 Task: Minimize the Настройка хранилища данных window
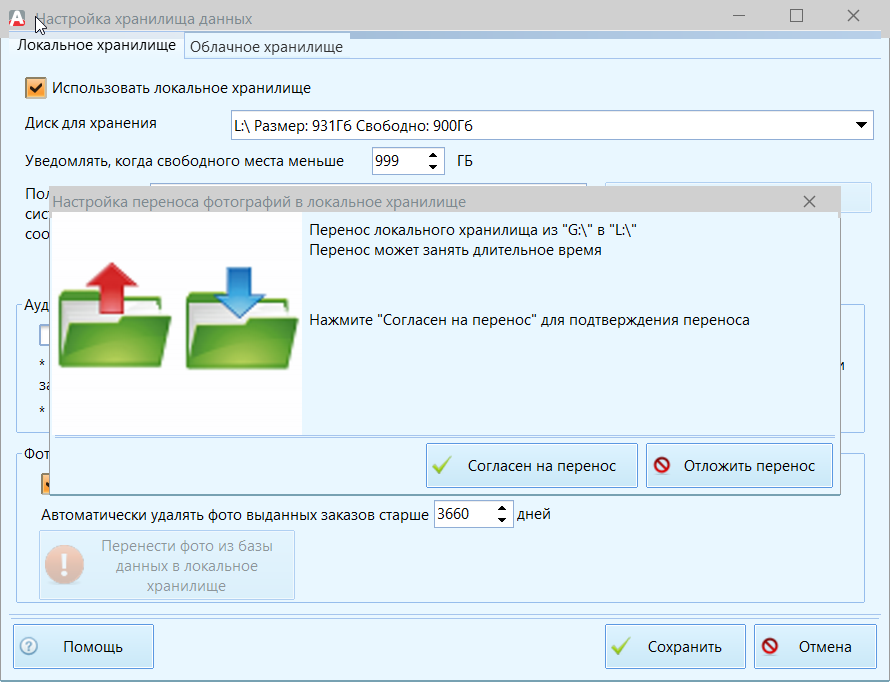(739, 16)
